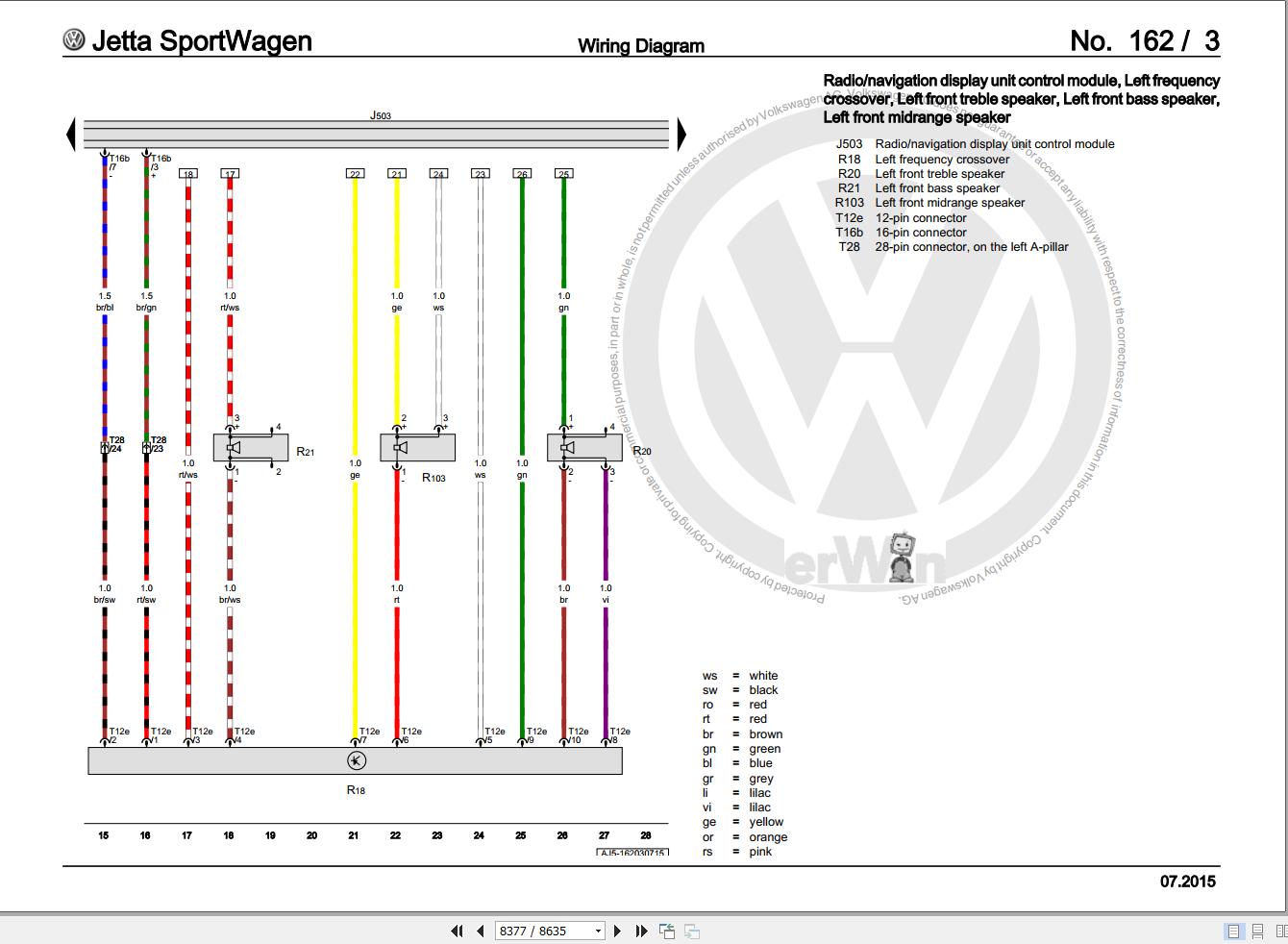Click the J503 label above the bus
Screen dimensions: 1288x944
click(381, 115)
